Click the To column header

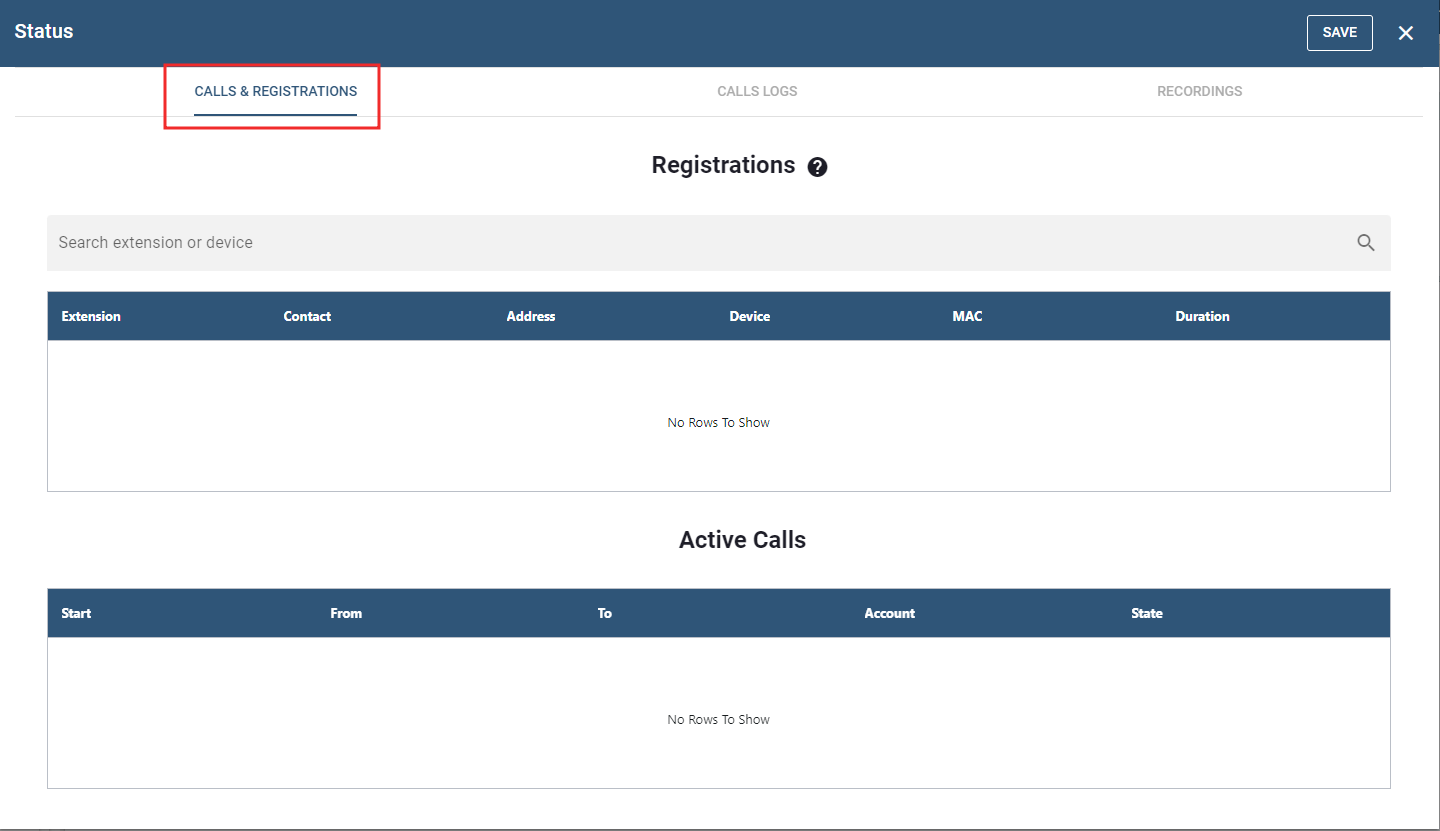pos(604,613)
